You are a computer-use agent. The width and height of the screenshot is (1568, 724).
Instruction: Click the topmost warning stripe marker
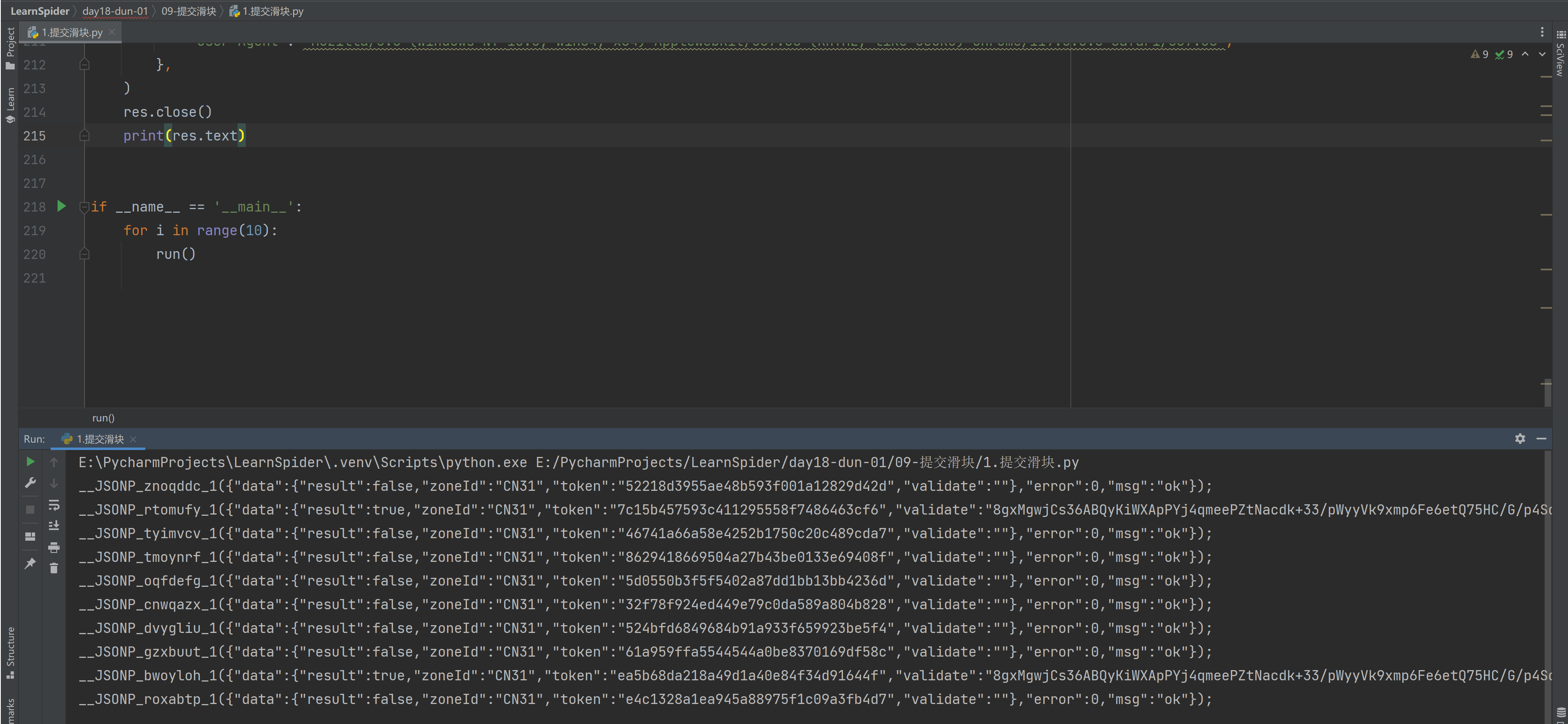[x=1546, y=77]
